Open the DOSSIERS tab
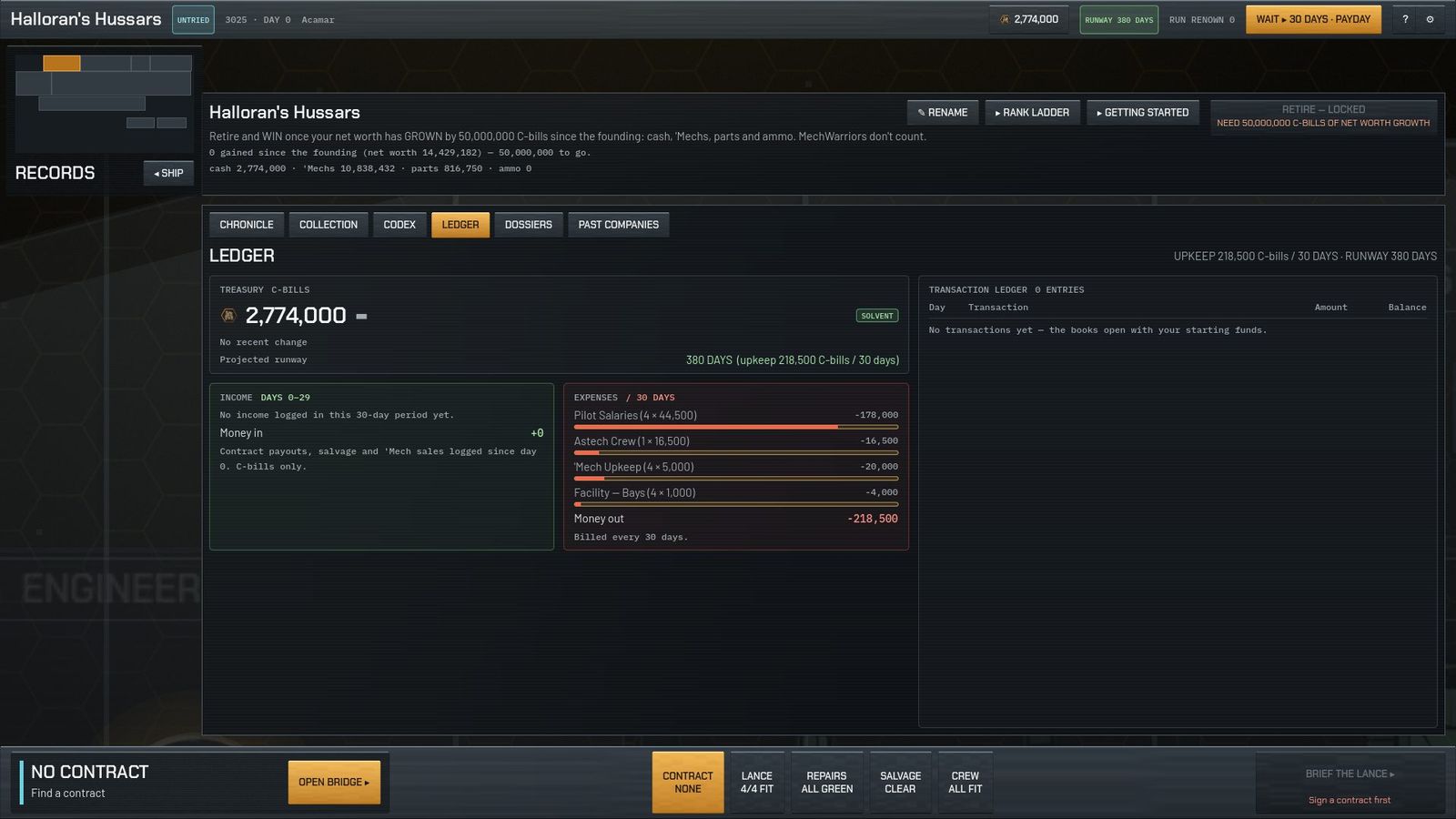Viewport: 1456px width, 819px height. tap(529, 225)
